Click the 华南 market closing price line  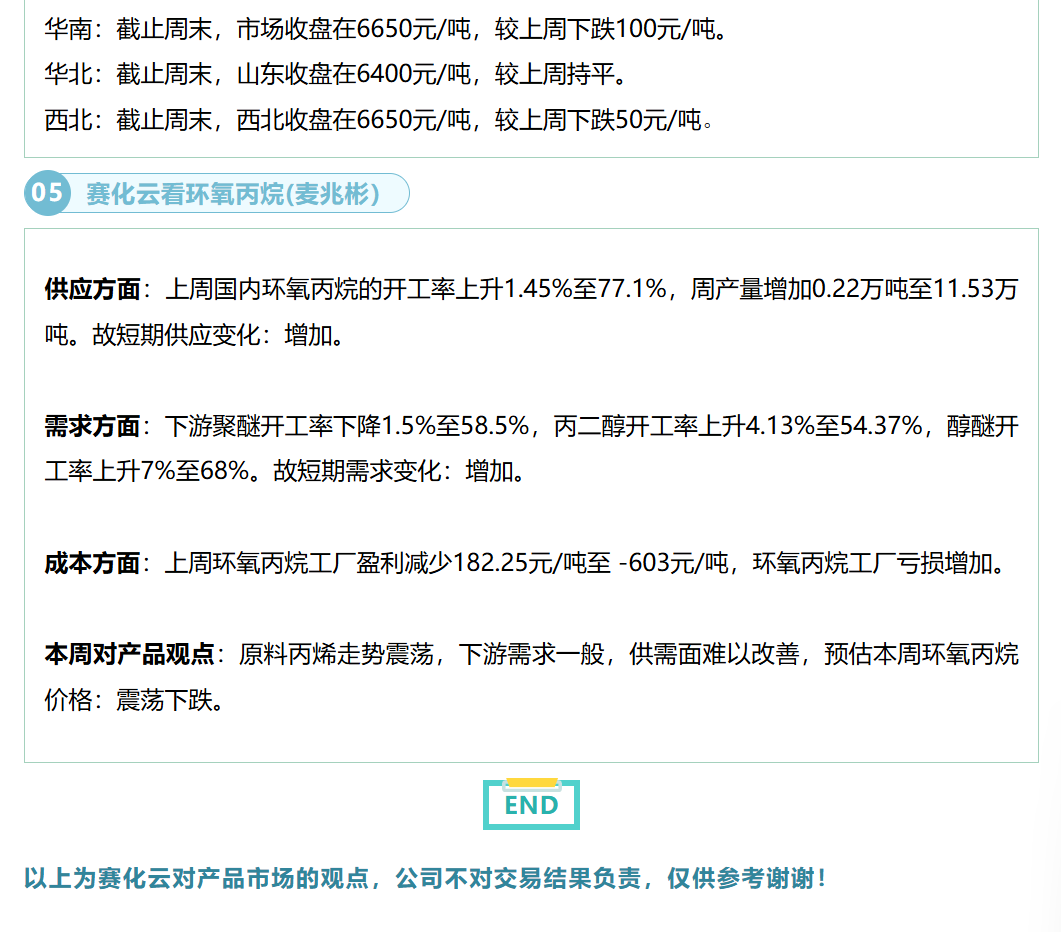386,29
